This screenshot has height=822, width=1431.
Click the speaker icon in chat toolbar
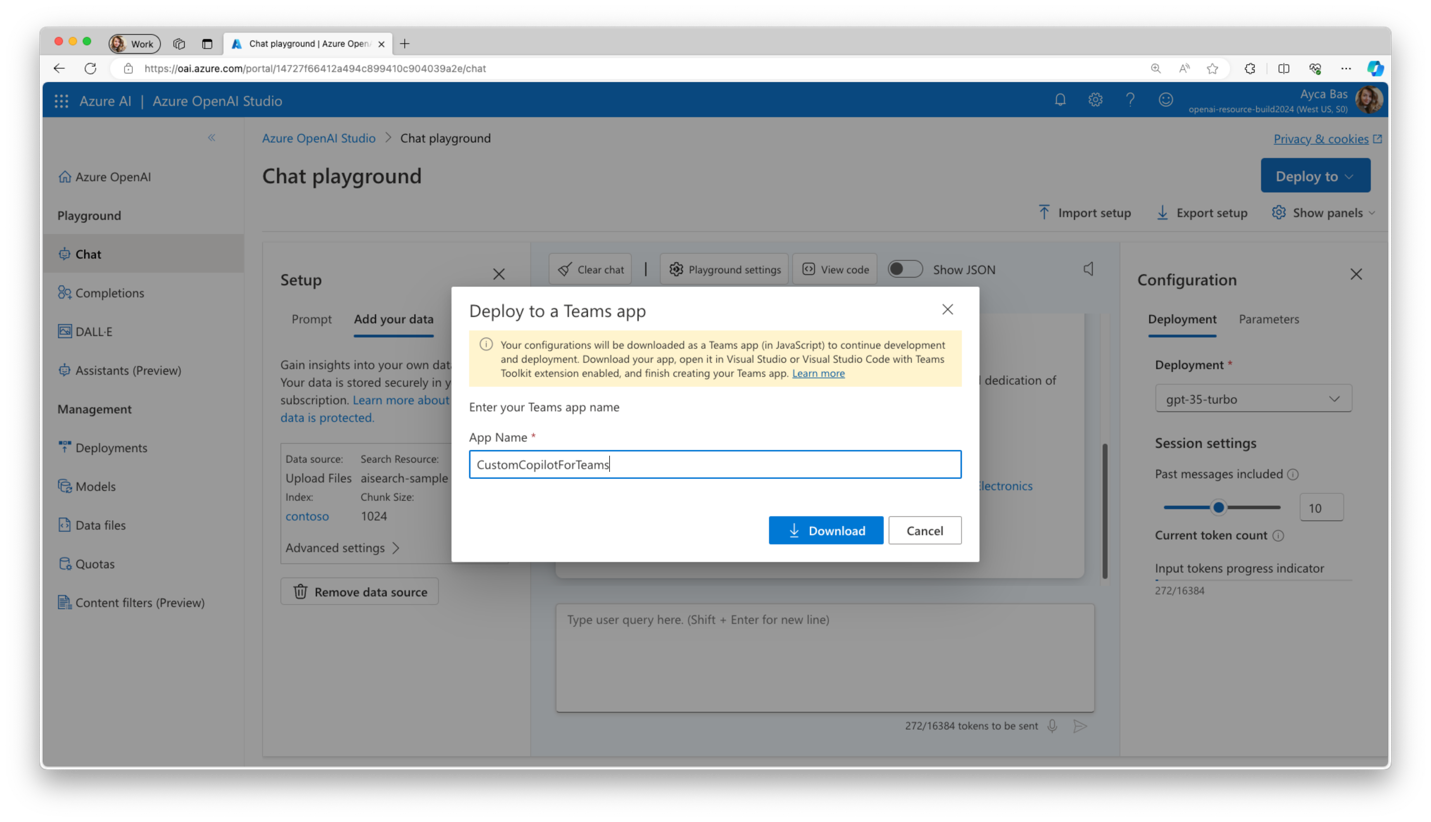[x=1088, y=269]
